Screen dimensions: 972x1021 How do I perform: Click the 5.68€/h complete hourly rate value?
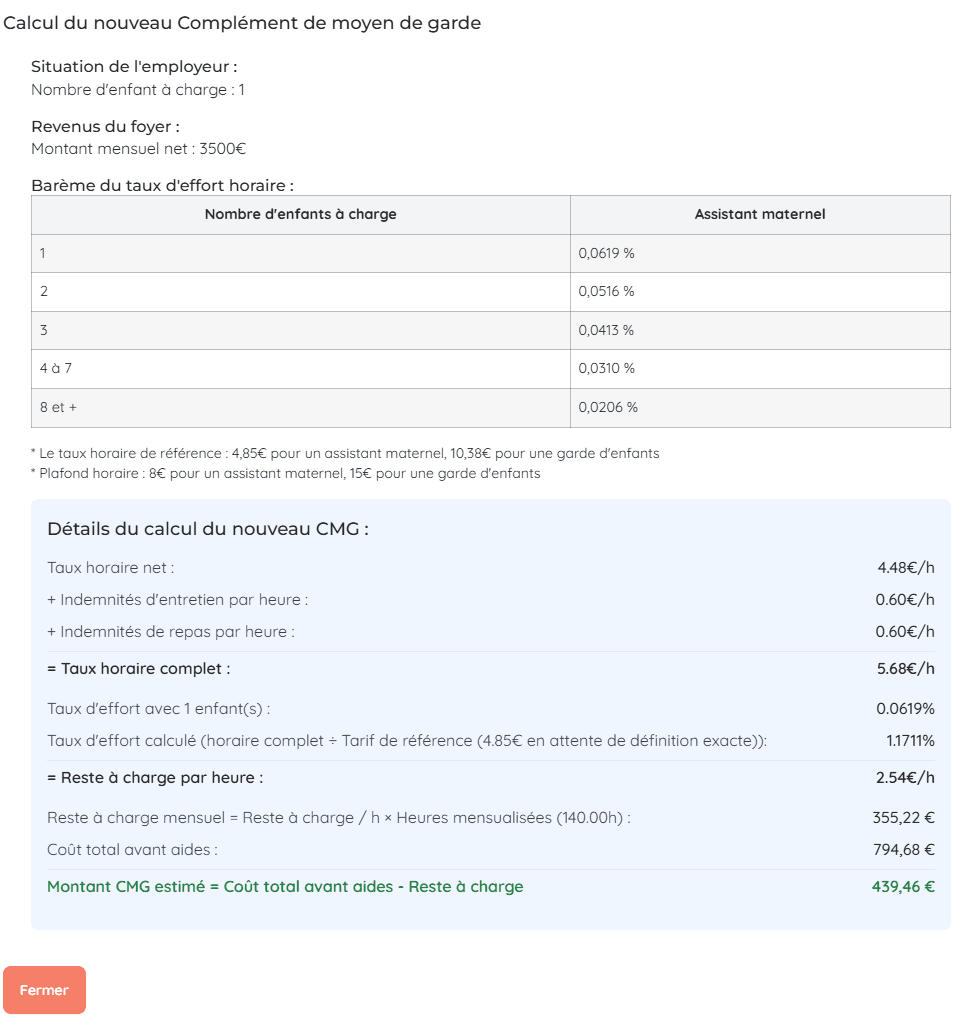905,668
